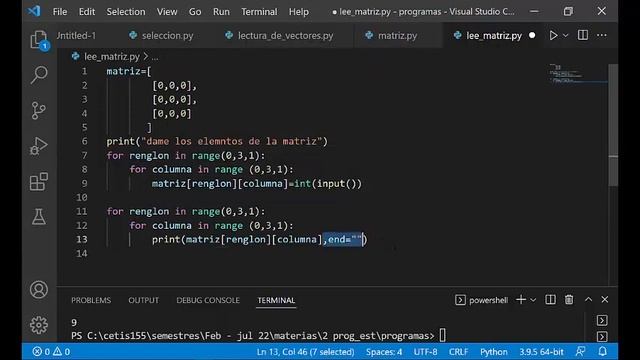Kill terminal with trash icon
The height and width of the screenshot is (360, 640).
coord(569,300)
